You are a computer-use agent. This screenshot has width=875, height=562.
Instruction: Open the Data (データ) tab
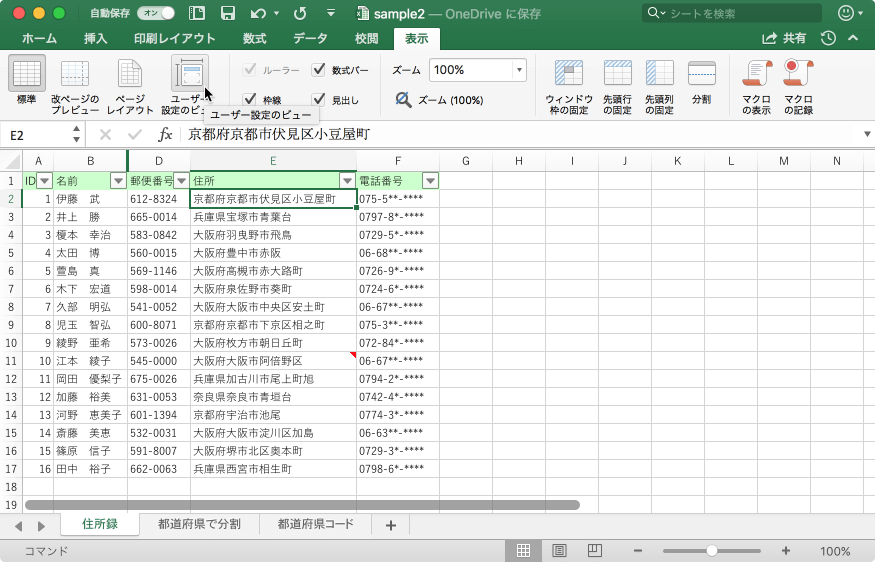[310, 39]
